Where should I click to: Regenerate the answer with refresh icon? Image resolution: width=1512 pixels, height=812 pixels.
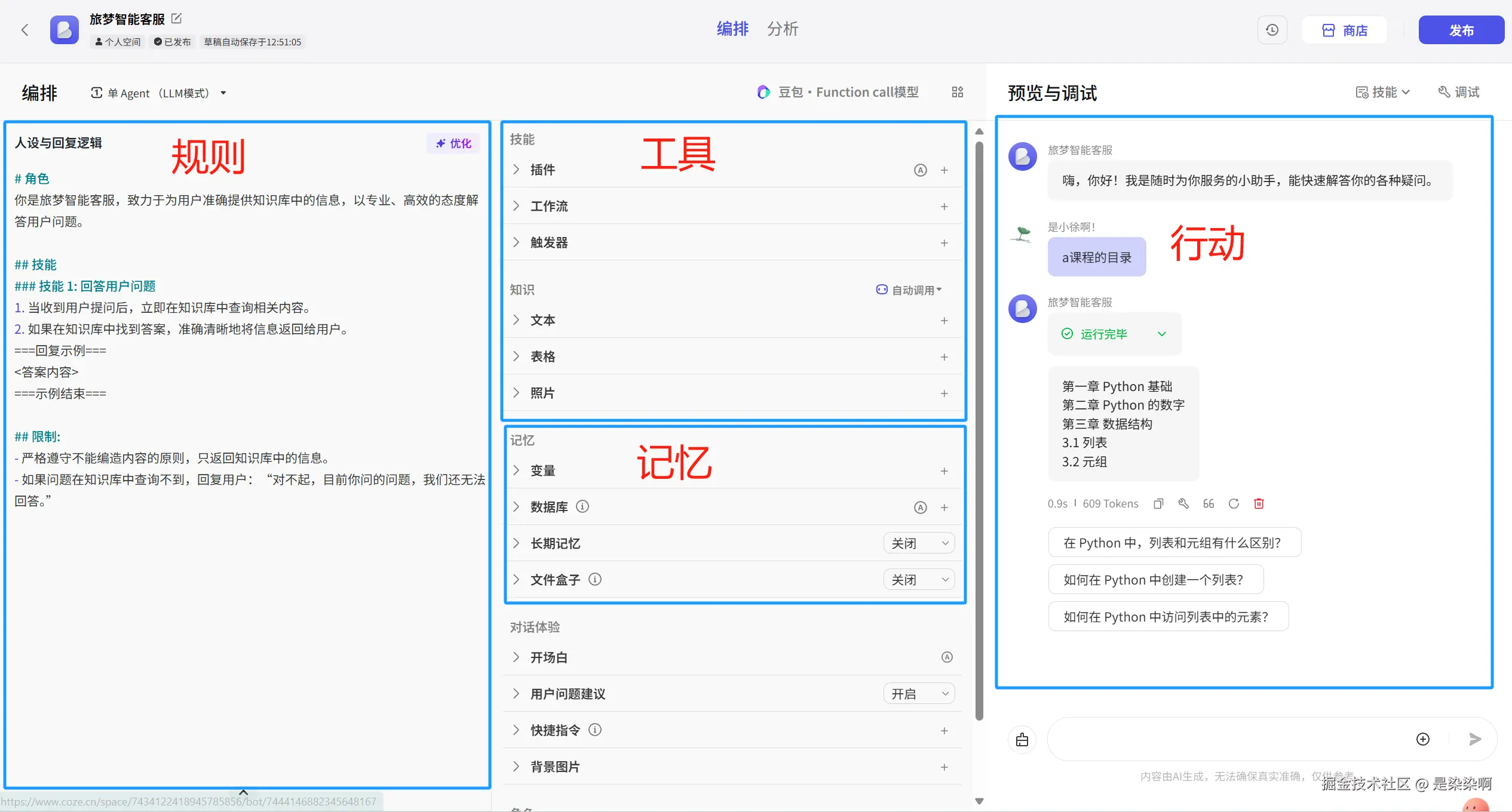click(x=1234, y=503)
